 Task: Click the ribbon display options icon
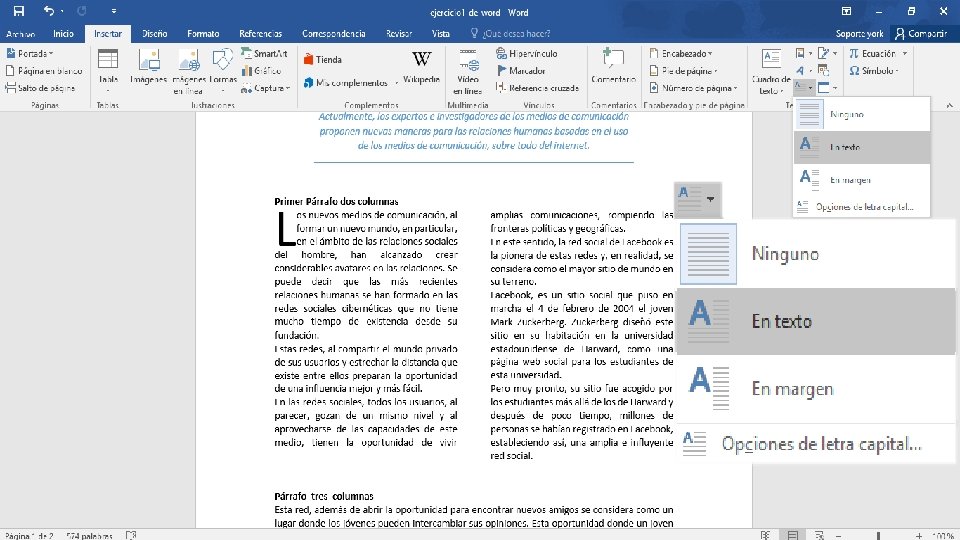pos(846,11)
